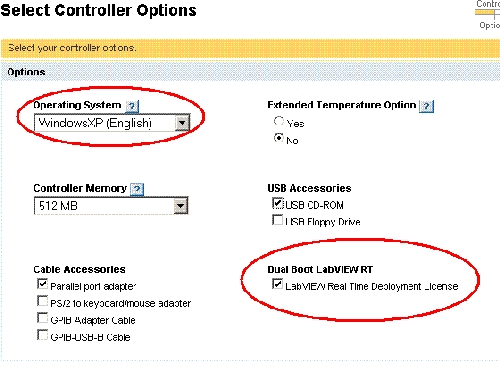Screen dimensions: 500x368
Task: Expand the Controller Memory dropdown arrow
Action: tap(180, 205)
